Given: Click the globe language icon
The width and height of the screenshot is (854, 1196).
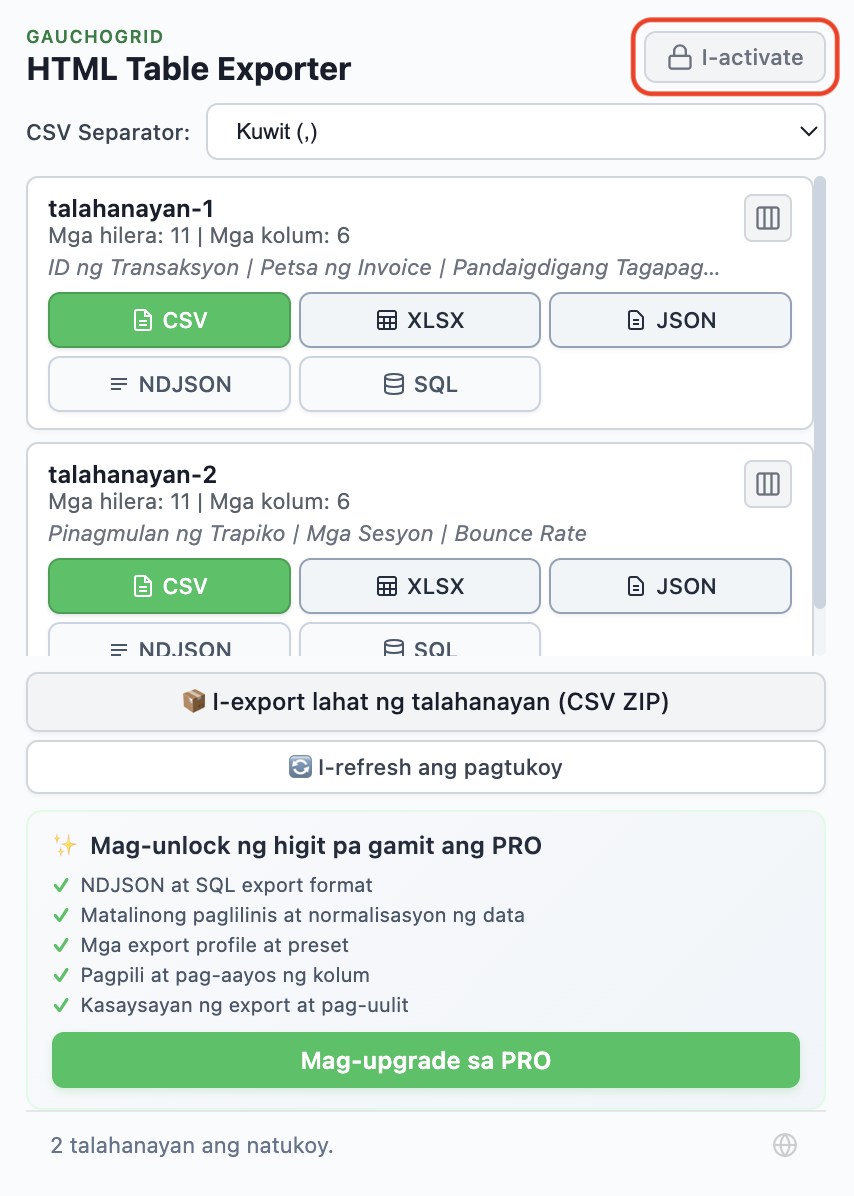Looking at the screenshot, I should (x=785, y=1145).
